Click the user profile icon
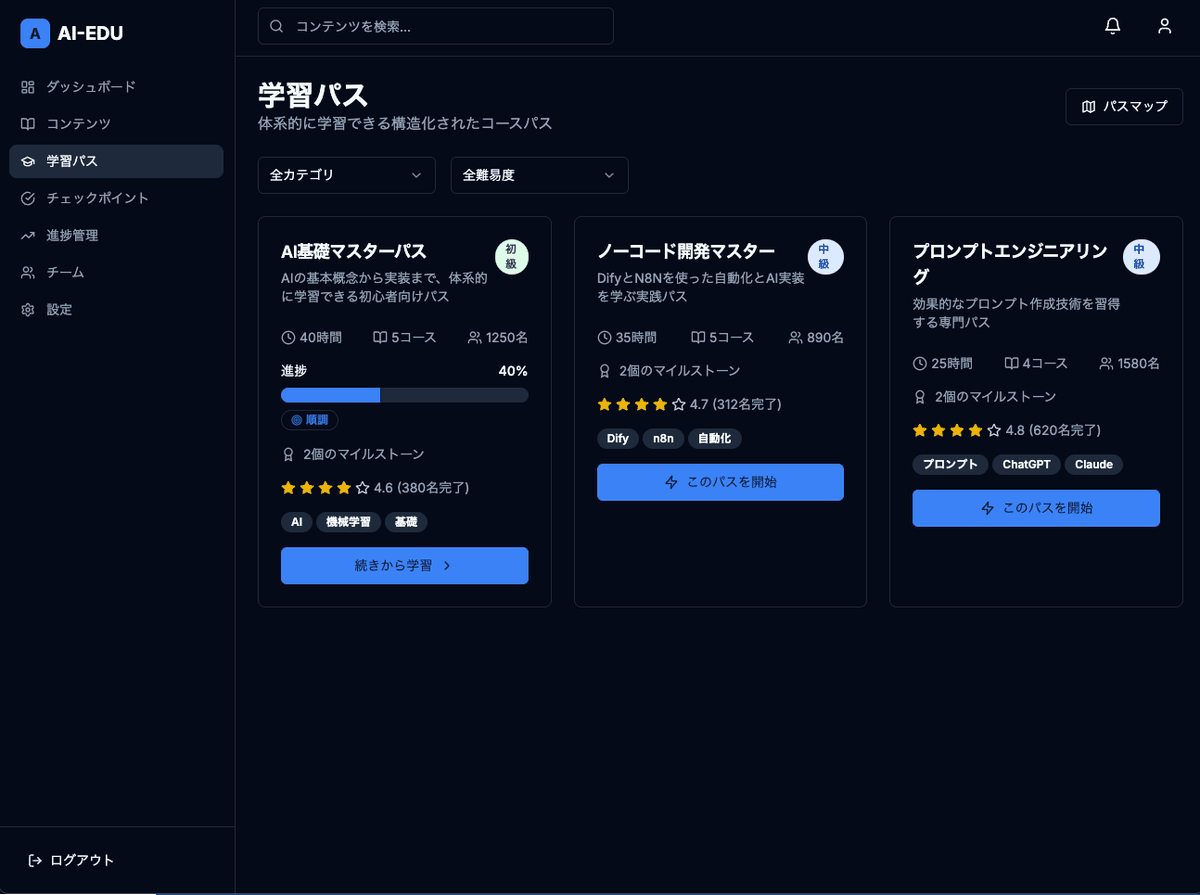The height and width of the screenshot is (895, 1200). click(1164, 26)
